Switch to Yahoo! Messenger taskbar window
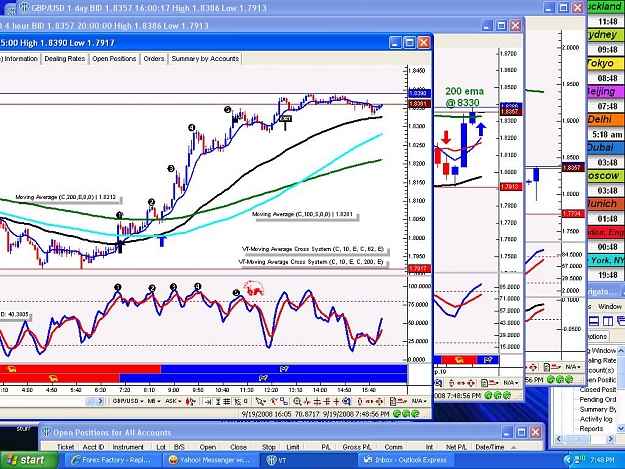This screenshot has width=625, height=469. [x=210, y=460]
